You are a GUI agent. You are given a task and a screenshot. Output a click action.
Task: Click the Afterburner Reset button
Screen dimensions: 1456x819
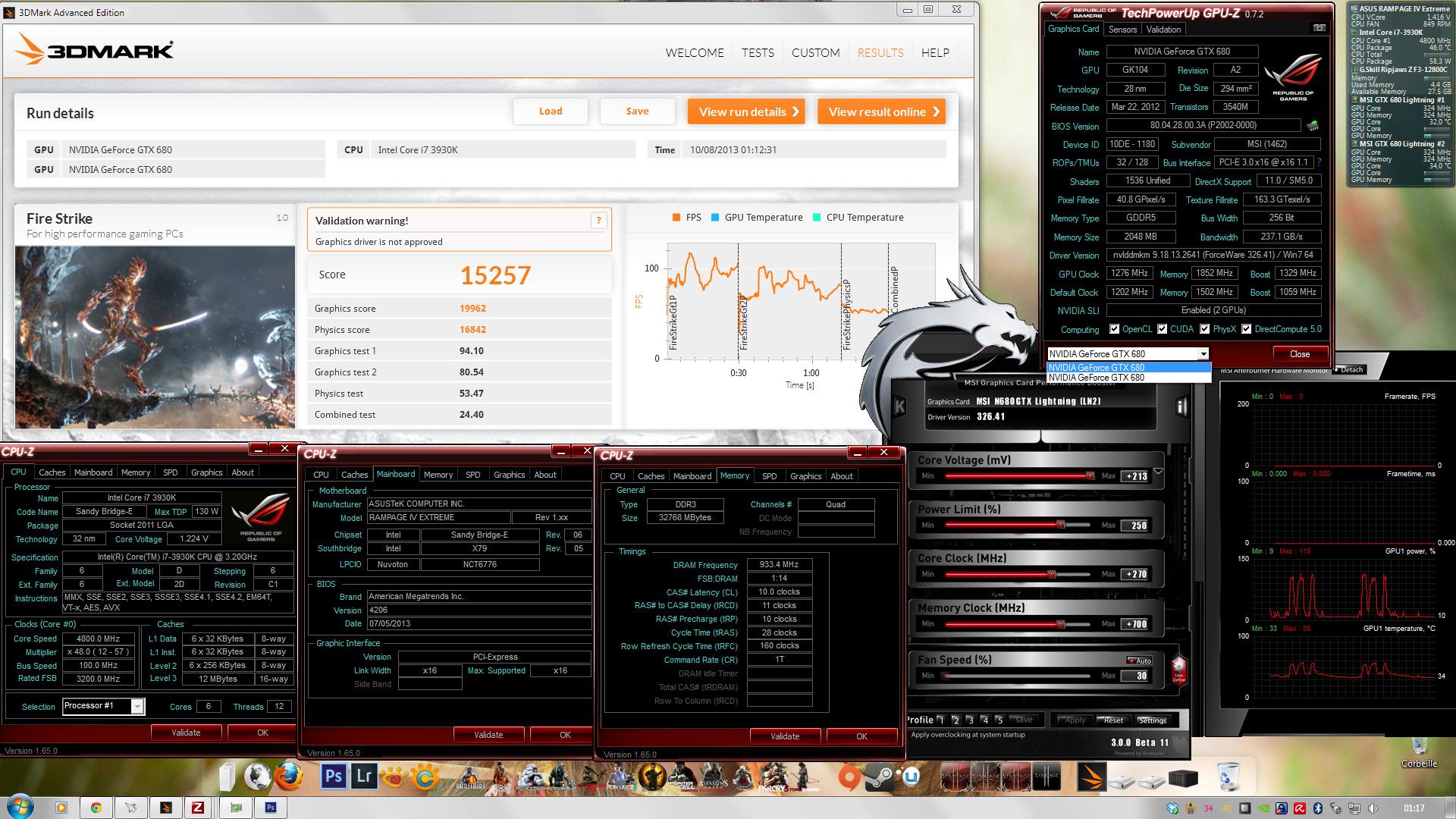(x=1113, y=720)
